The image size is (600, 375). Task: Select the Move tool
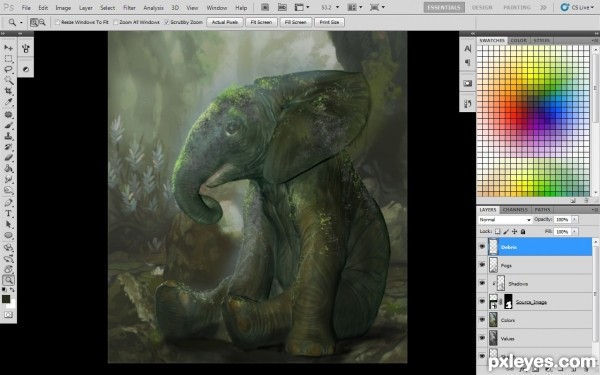[8, 48]
